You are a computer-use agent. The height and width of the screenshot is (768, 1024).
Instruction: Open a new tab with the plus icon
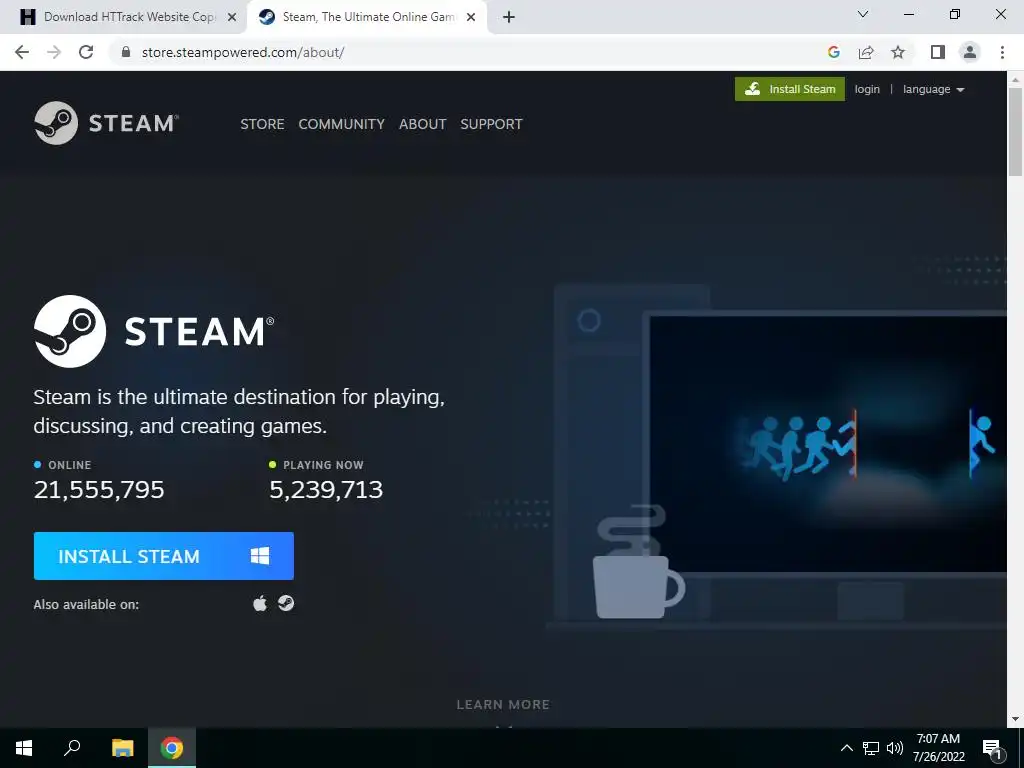pos(509,17)
